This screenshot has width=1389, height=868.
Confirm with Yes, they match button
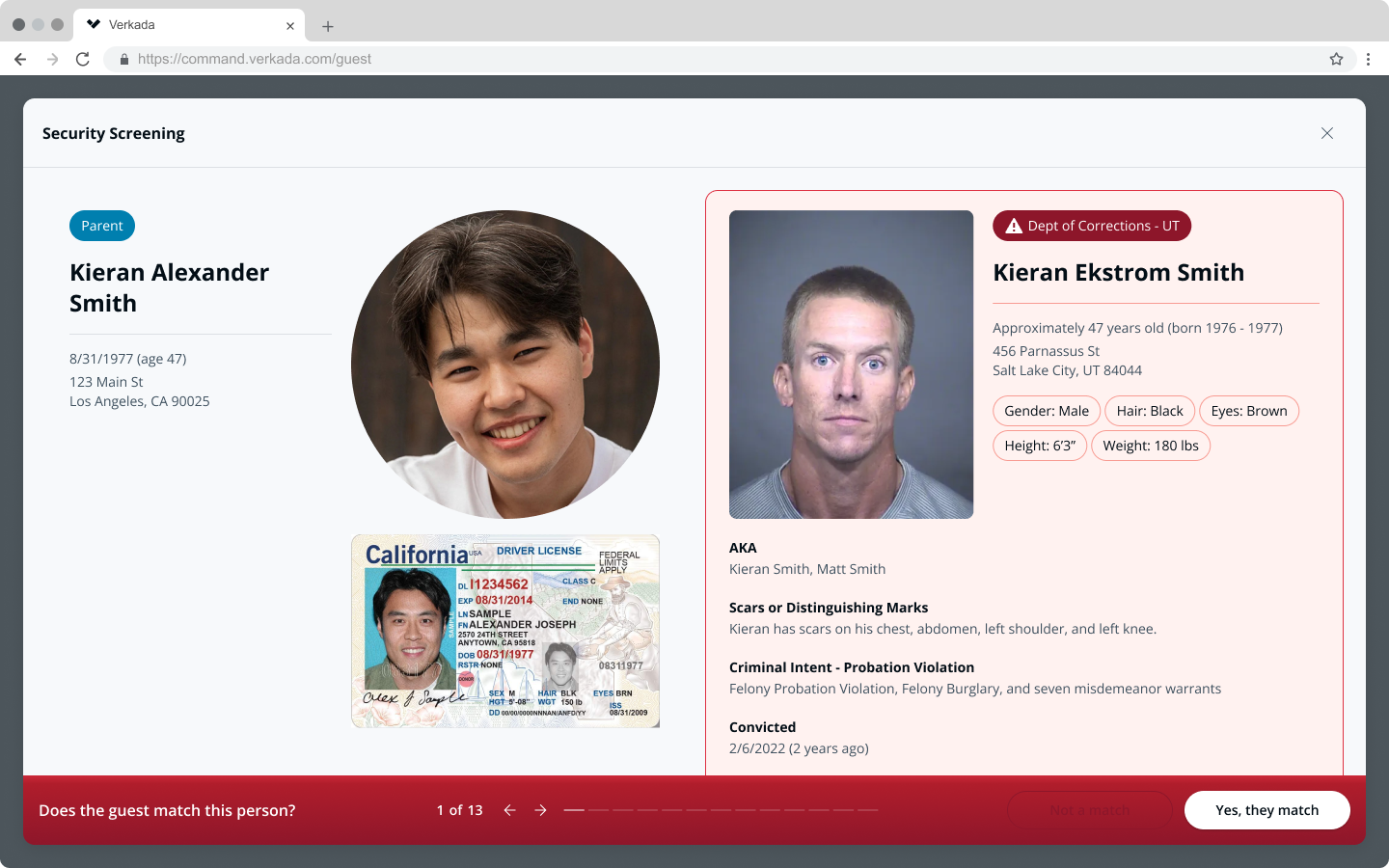coord(1266,810)
